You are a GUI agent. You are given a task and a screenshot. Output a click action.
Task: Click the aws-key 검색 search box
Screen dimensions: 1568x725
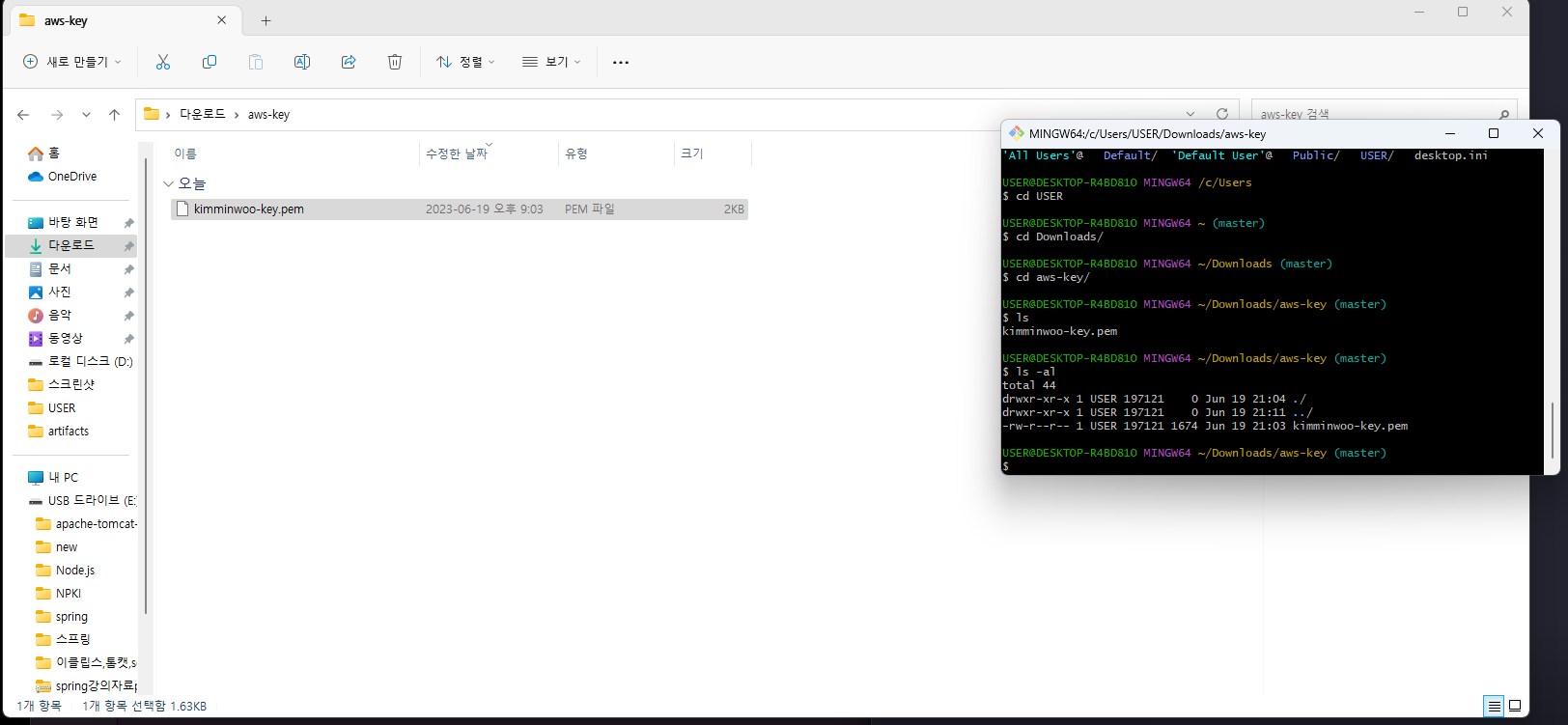[1384, 114]
